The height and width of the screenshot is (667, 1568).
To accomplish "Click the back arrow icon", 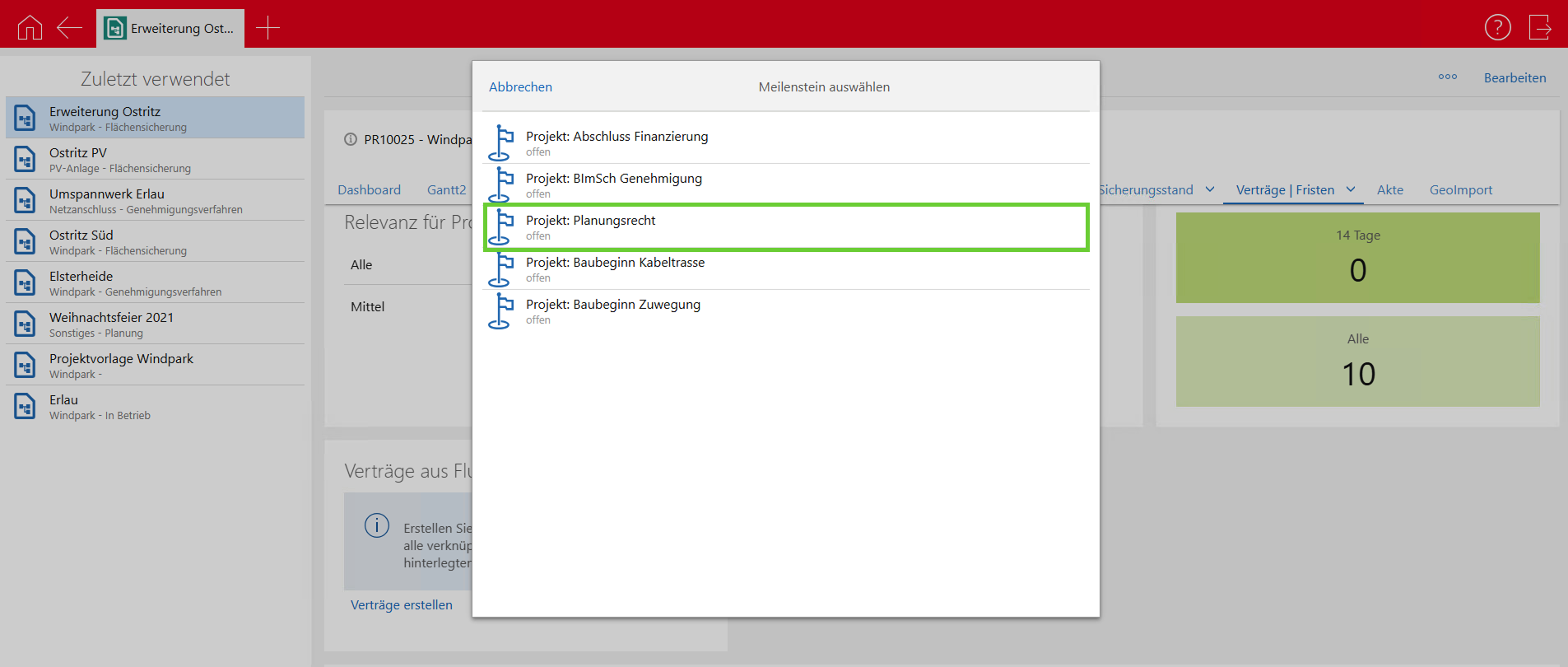I will [x=69, y=28].
